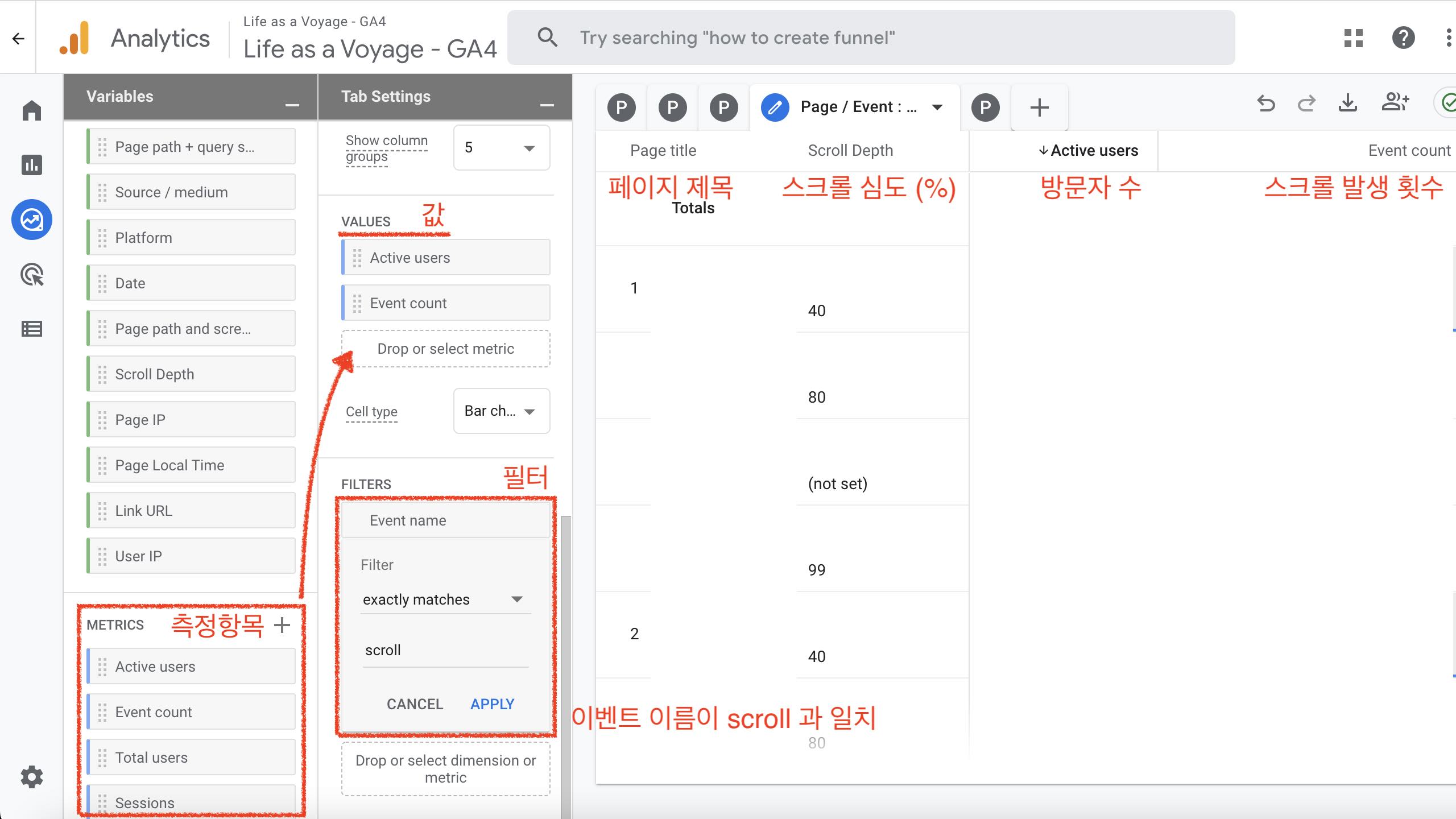Click the scroll filter value field
Image resolution: width=1456 pixels, height=819 pixels.
[445, 650]
